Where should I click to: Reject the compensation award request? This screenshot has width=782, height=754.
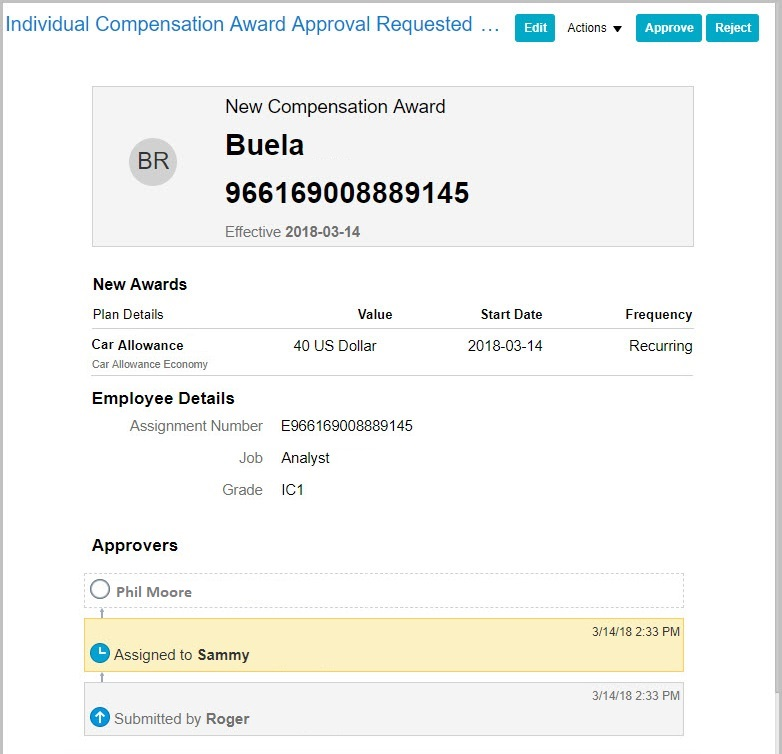733,28
